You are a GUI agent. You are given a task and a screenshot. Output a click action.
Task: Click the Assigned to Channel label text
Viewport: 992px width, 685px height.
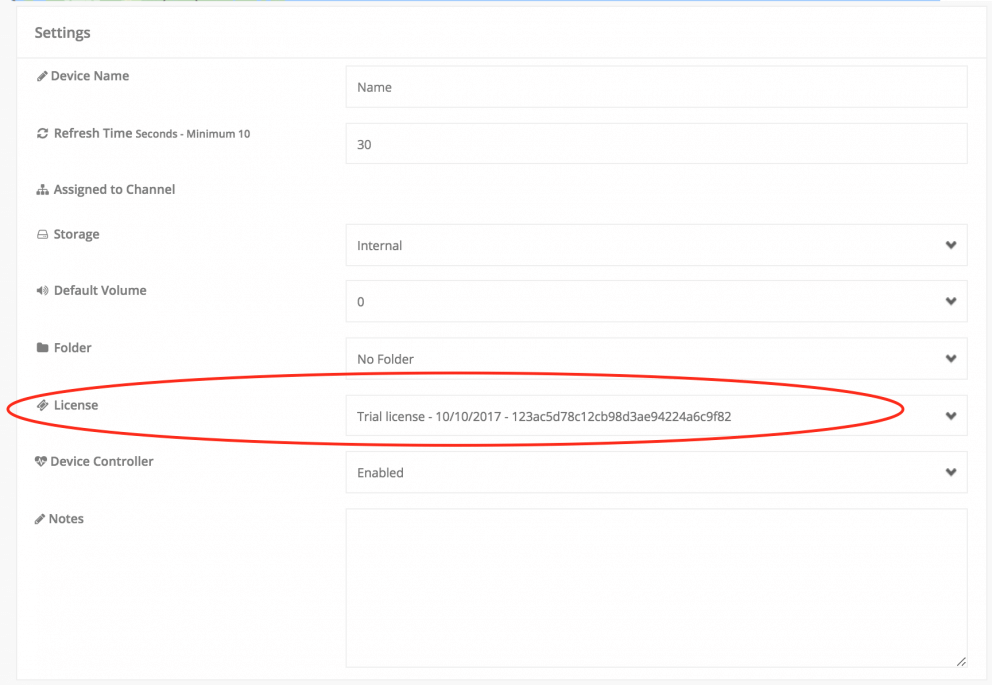(114, 190)
